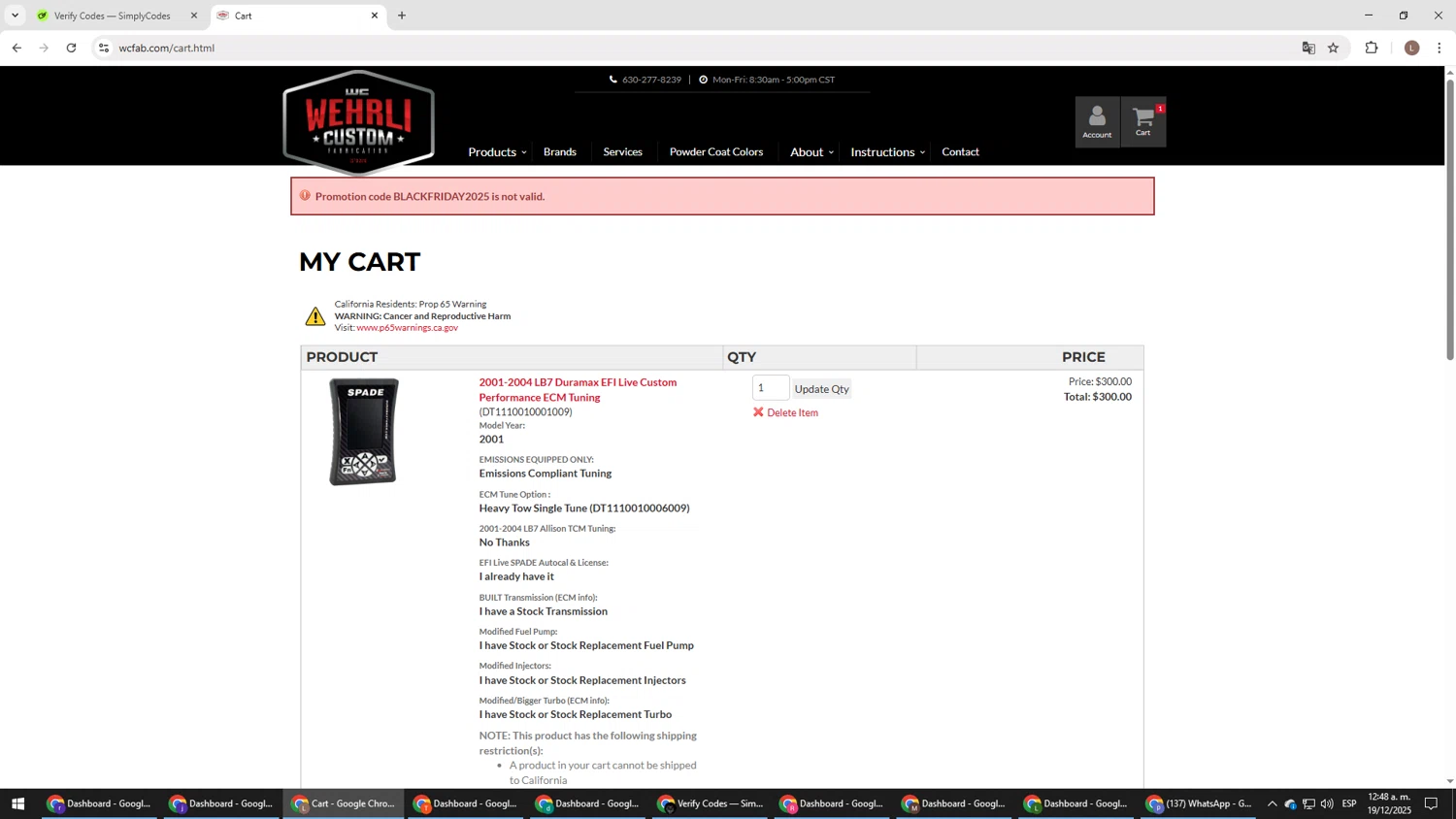Select the Cart browser tab
Screen dimensions: 1456x819
[x=297, y=16]
